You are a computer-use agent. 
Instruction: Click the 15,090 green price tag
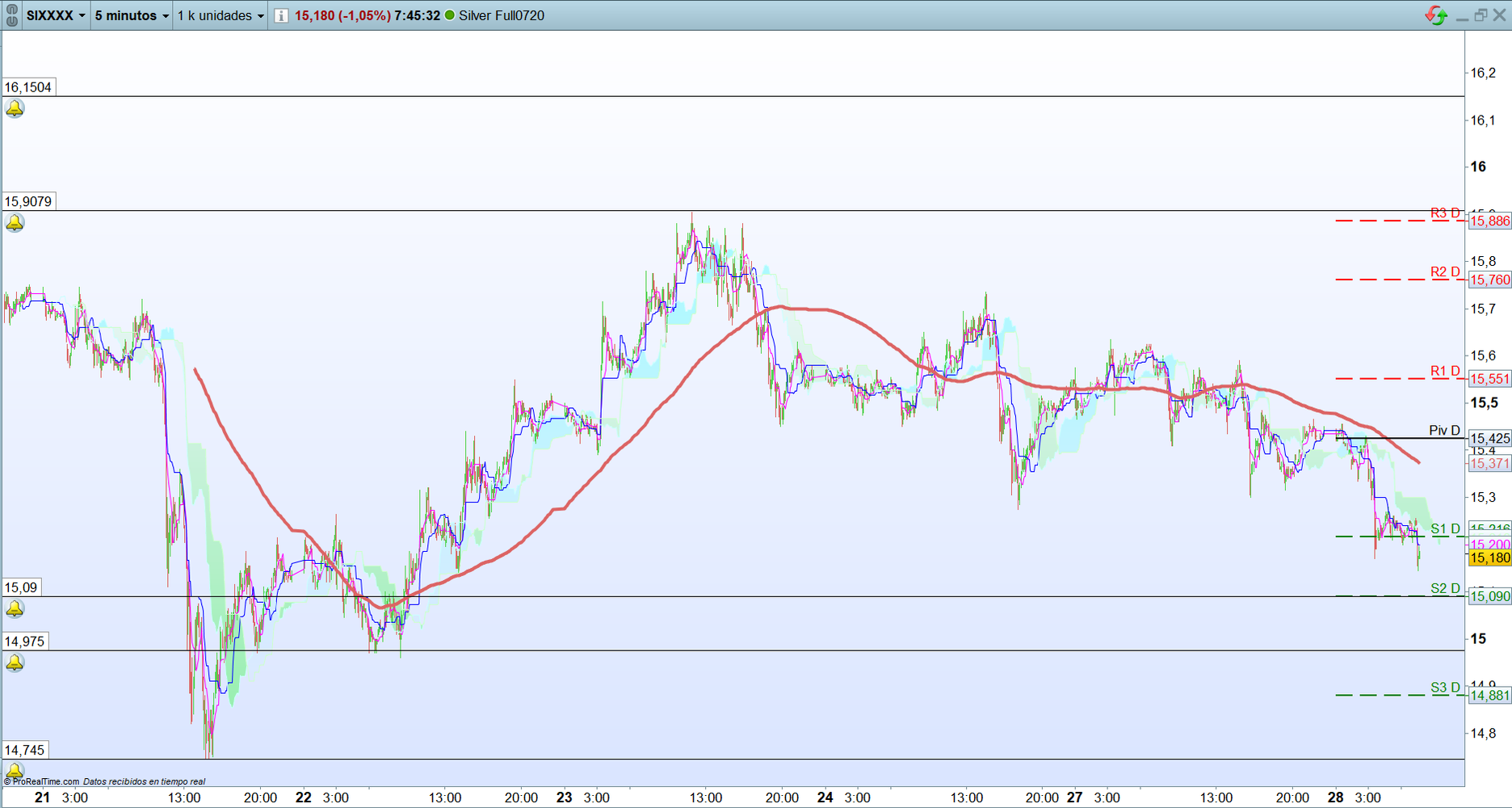coord(1489,597)
